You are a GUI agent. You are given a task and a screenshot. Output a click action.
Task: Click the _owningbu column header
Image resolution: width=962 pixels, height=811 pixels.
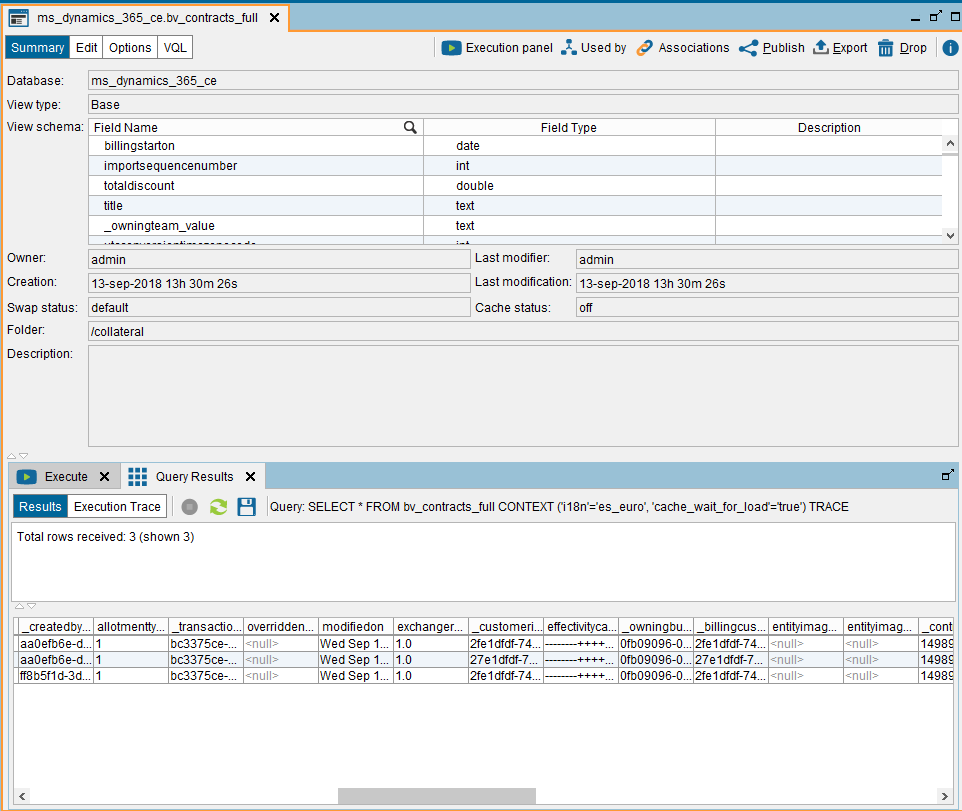(x=656, y=626)
